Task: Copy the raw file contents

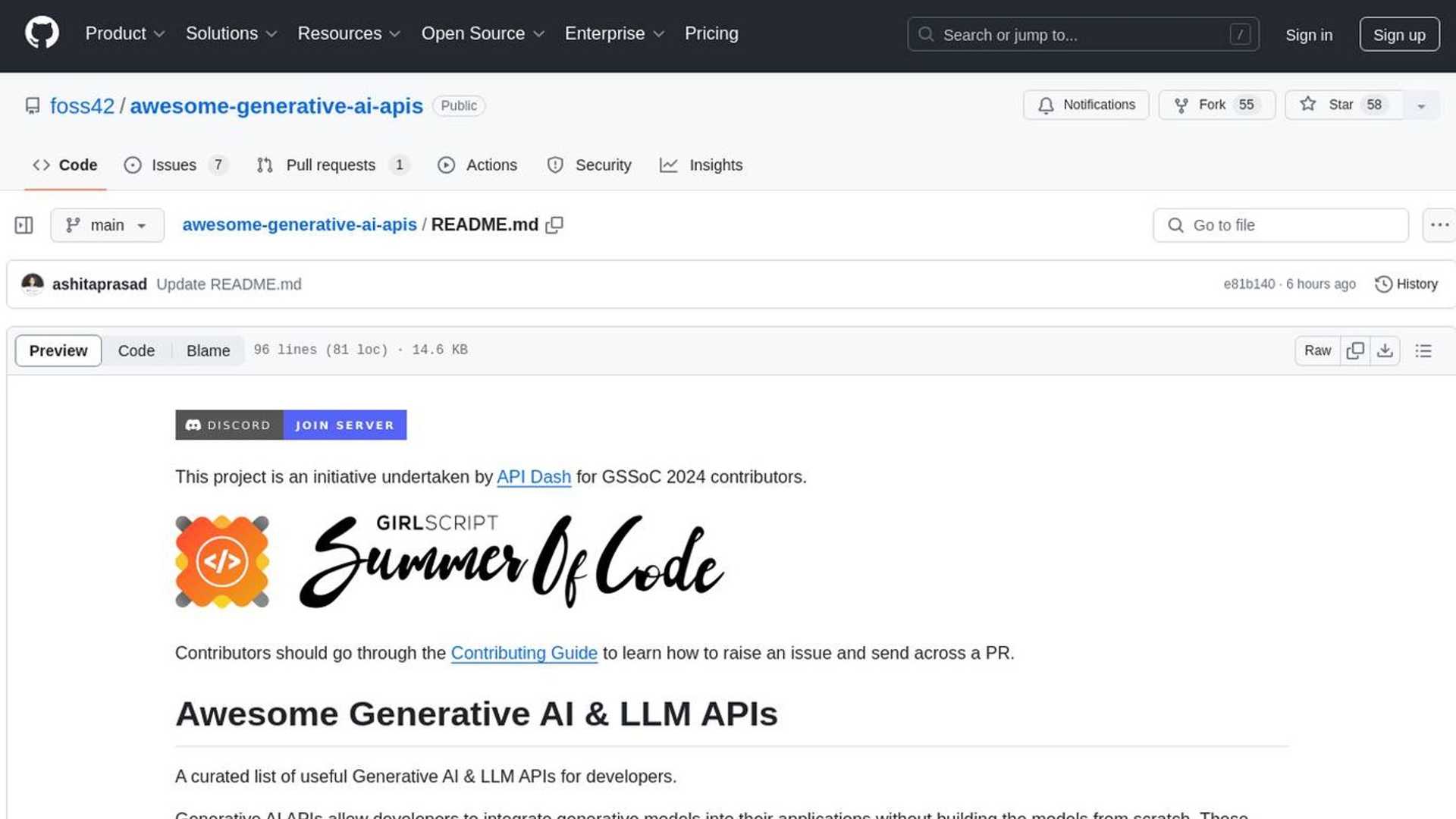Action: click(x=1355, y=350)
